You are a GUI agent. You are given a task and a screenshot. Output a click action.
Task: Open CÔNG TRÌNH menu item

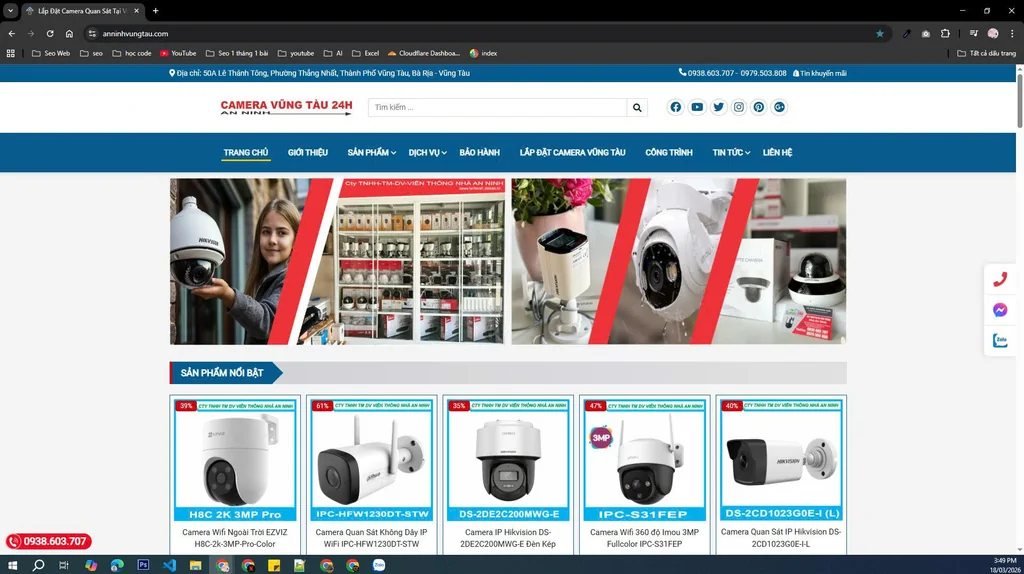(669, 152)
